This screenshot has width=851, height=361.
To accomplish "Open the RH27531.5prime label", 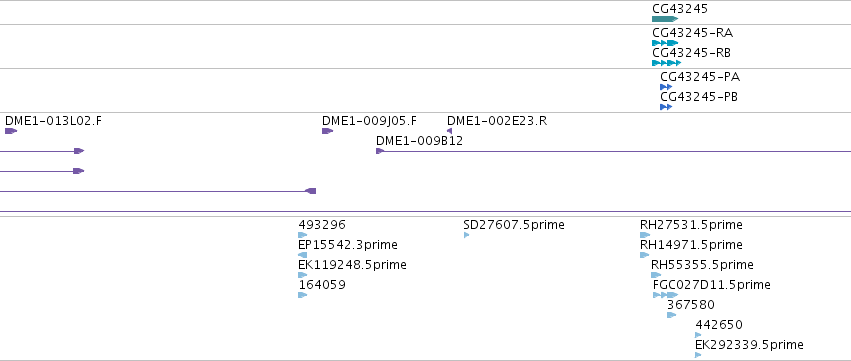I will click(691, 225).
